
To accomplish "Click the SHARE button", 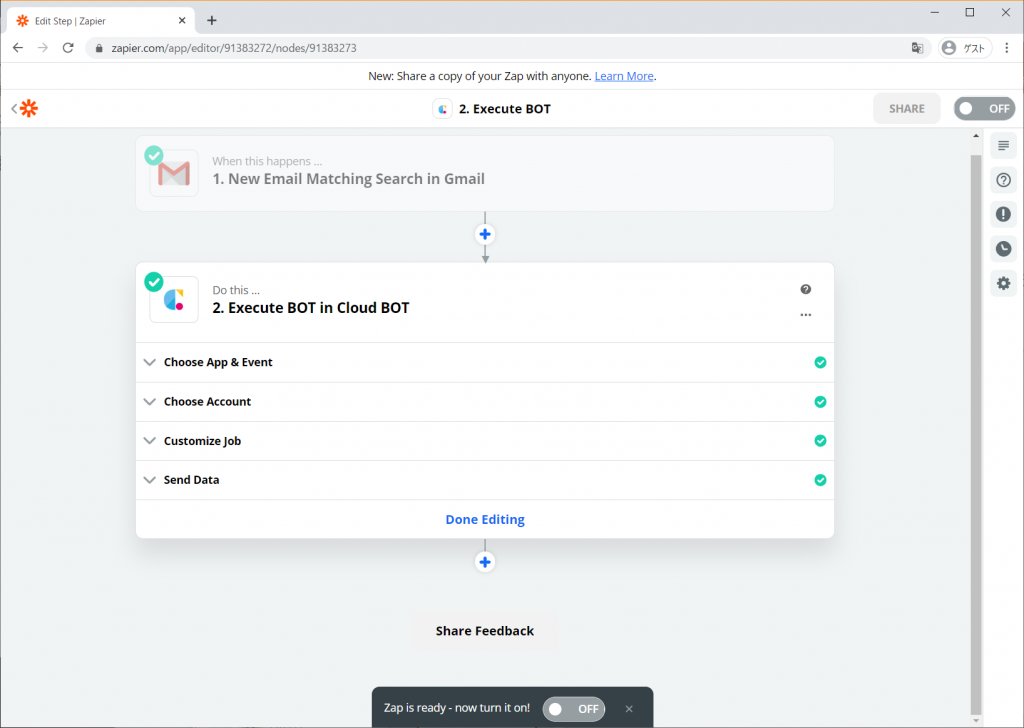I will (x=906, y=108).
